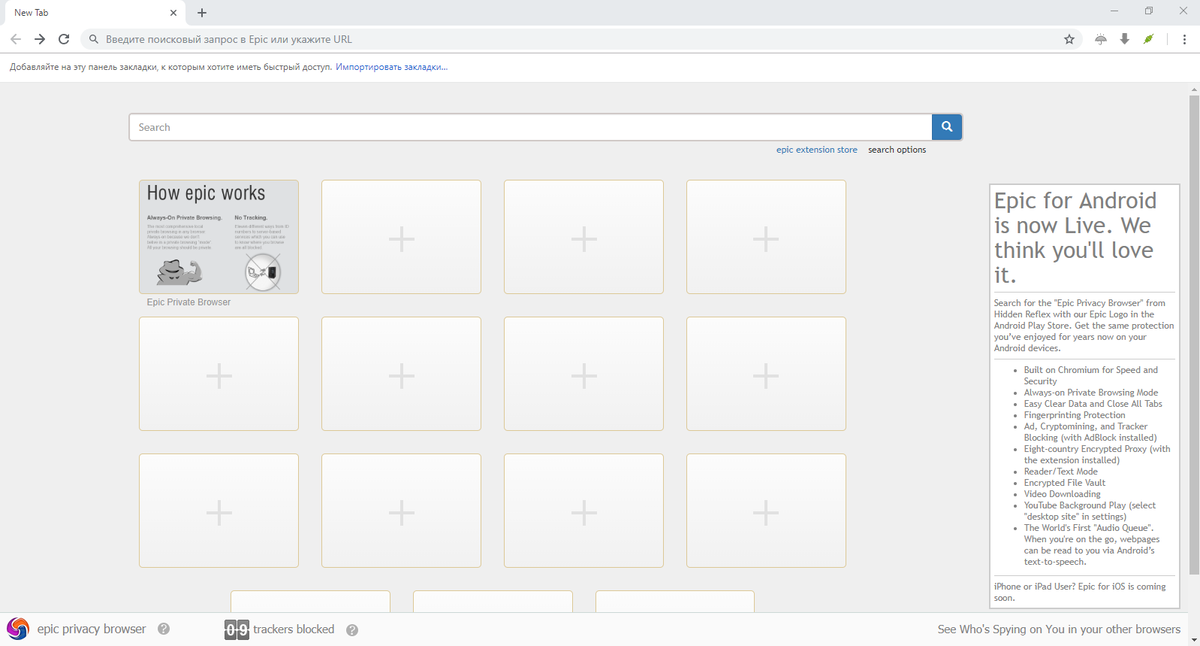Image resolution: width=1200 pixels, height=646 pixels.
Task: Open help icon beside epic privacy browser
Action: [x=164, y=629]
